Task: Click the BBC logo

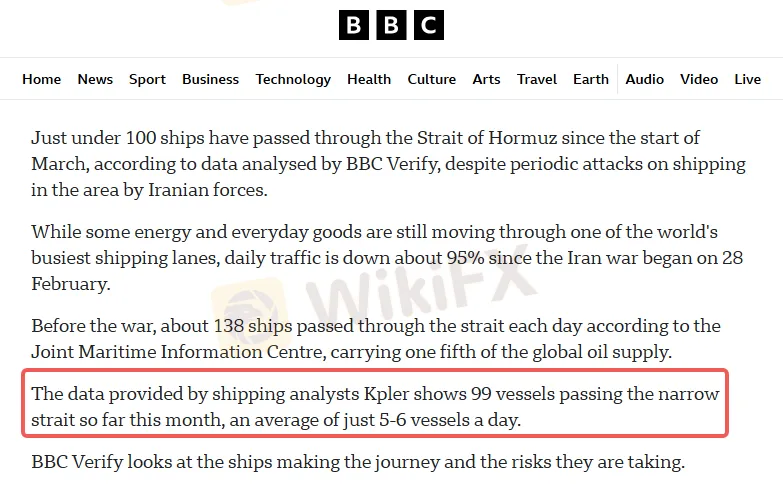Action: click(391, 25)
